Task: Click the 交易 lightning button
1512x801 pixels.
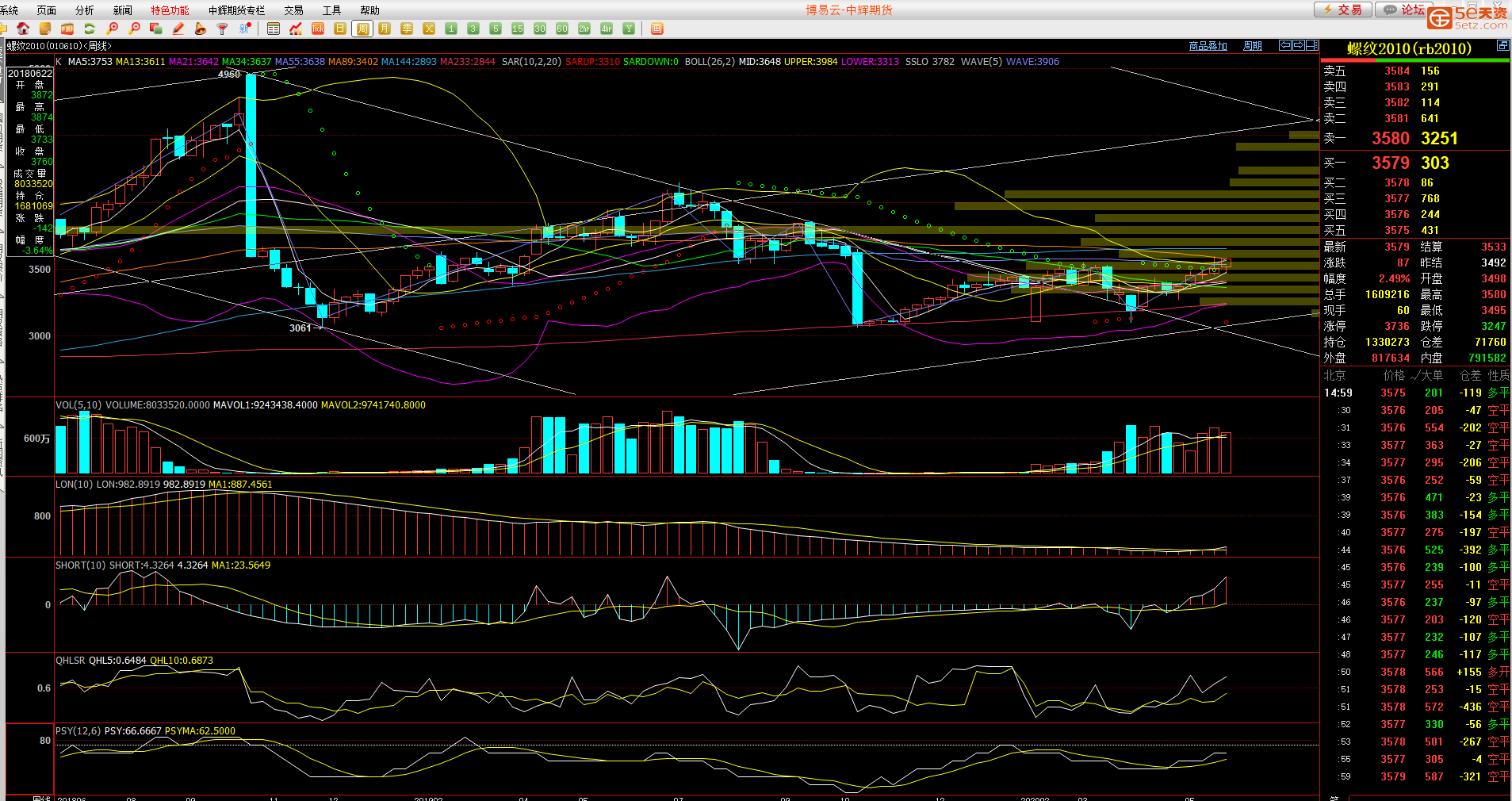Action: (x=1343, y=10)
